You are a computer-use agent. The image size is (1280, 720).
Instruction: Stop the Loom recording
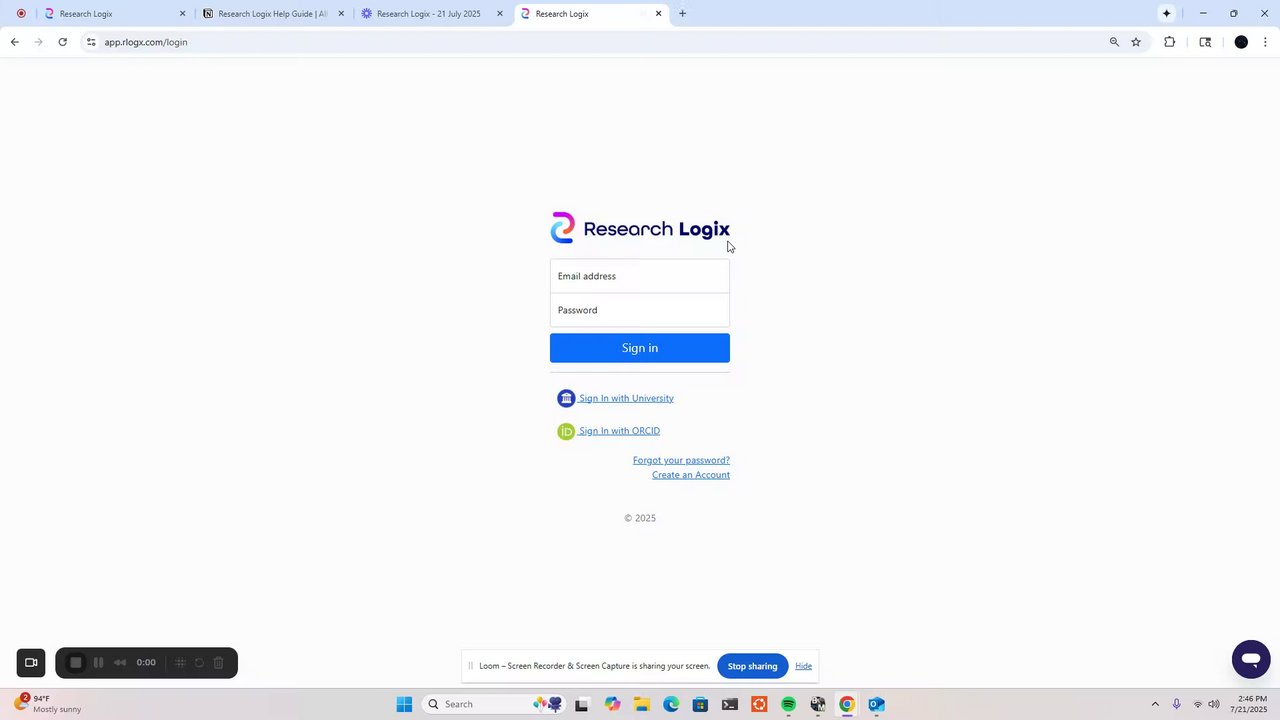click(75, 663)
